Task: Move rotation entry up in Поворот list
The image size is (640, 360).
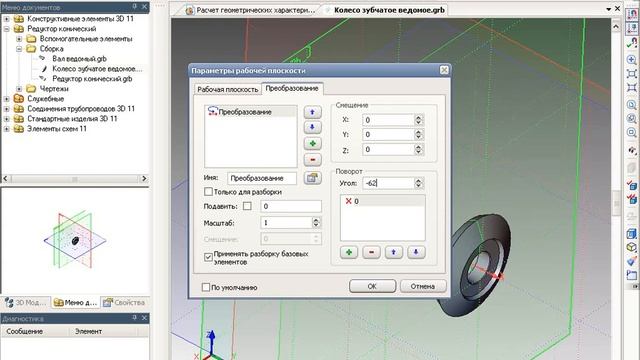Action: click(x=393, y=252)
